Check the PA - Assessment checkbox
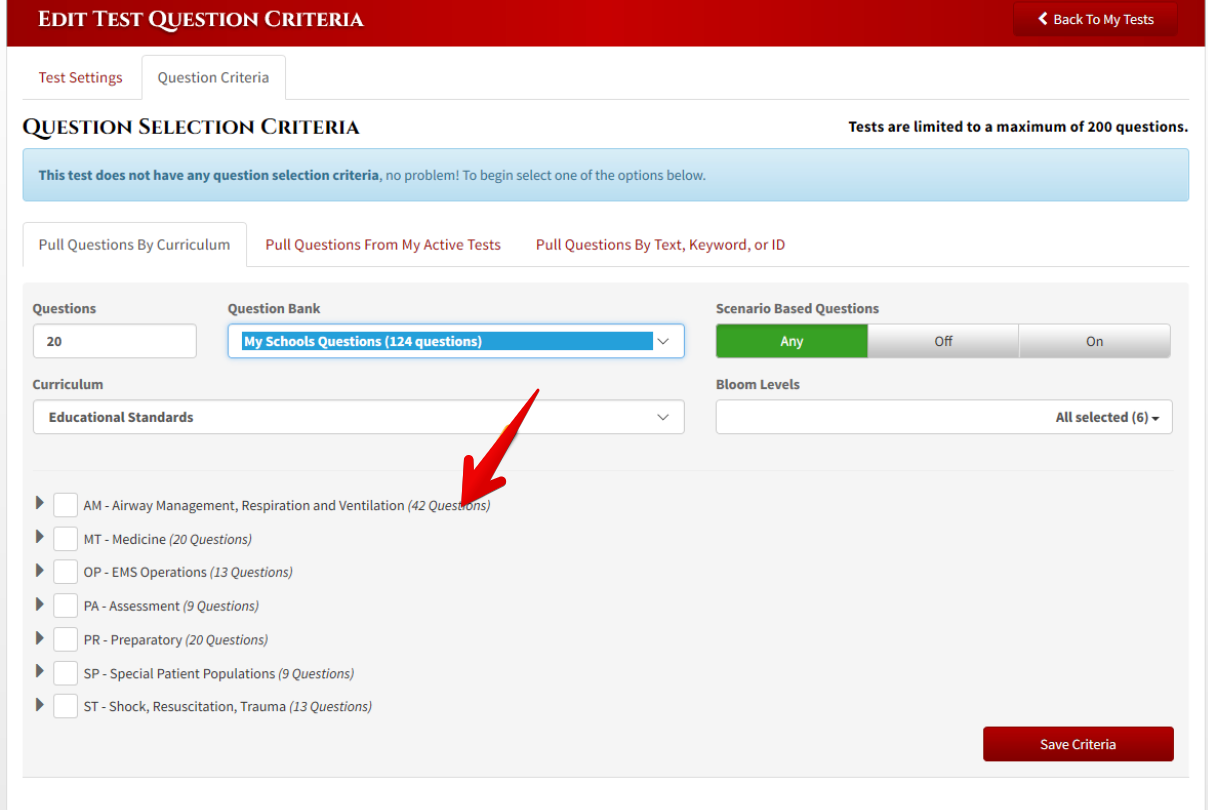The width and height of the screenshot is (1208, 810). coord(65,606)
